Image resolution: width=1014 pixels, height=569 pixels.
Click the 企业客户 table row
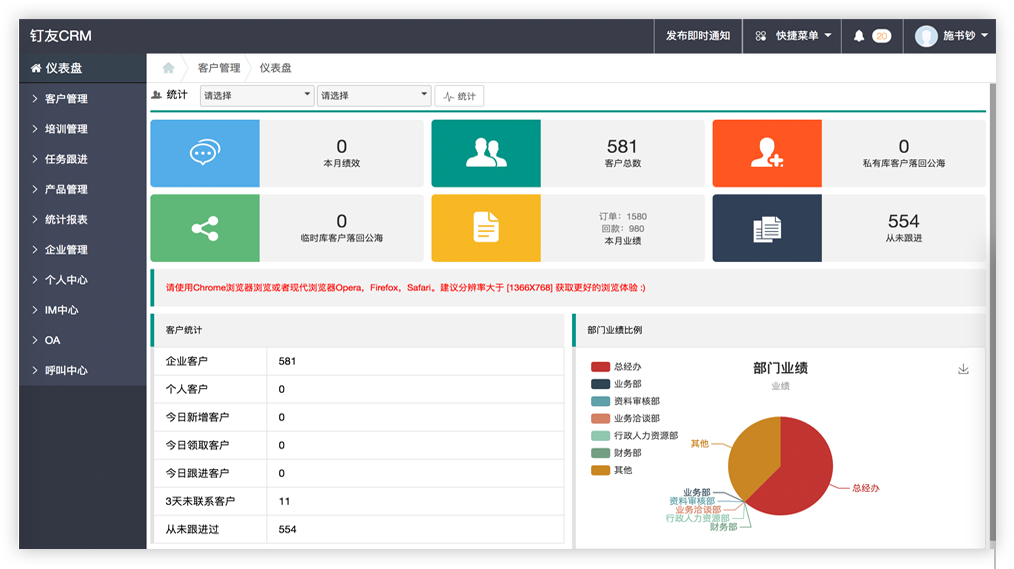point(359,361)
